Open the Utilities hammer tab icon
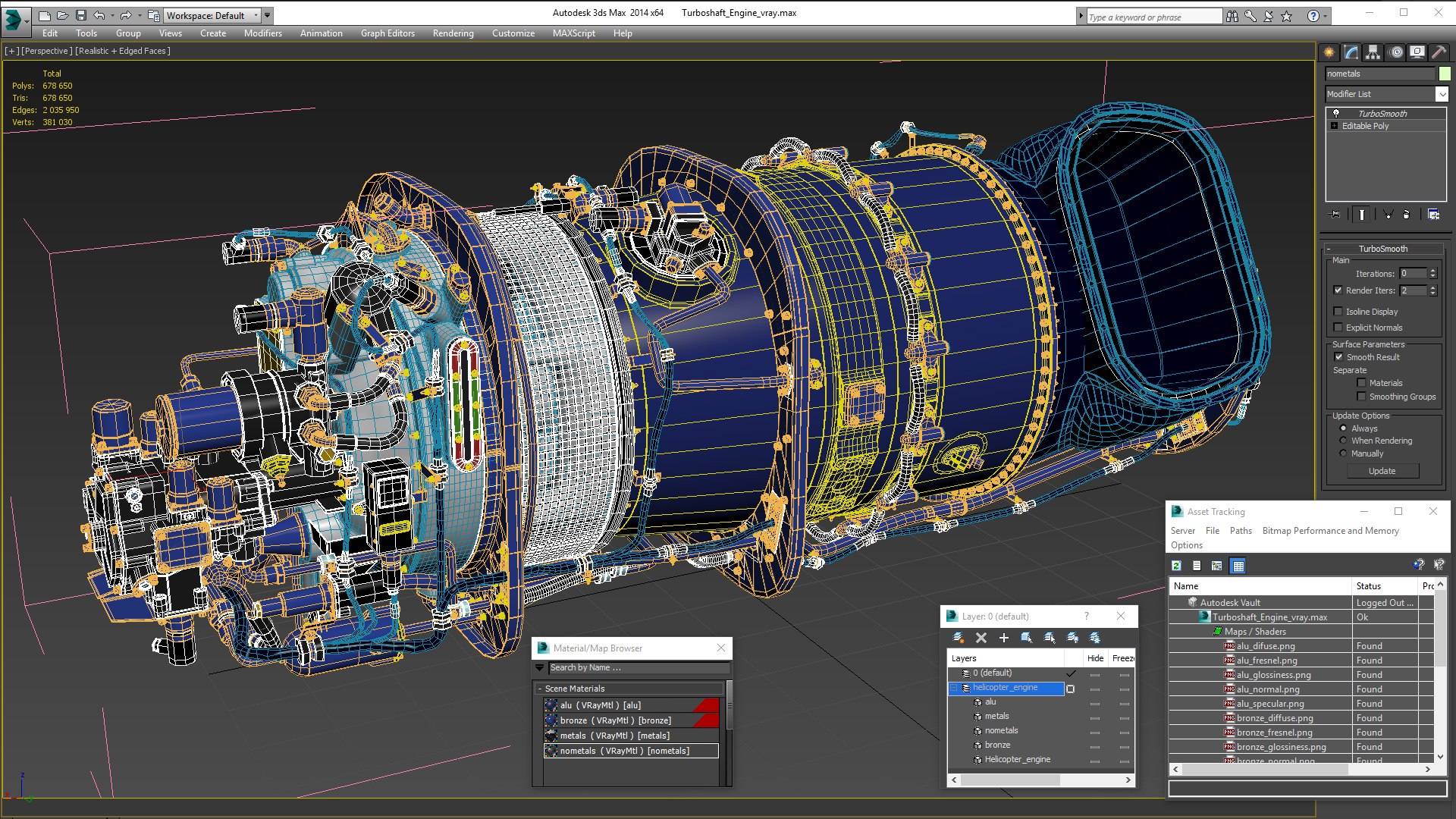The width and height of the screenshot is (1456, 819). coord(1439,52)
